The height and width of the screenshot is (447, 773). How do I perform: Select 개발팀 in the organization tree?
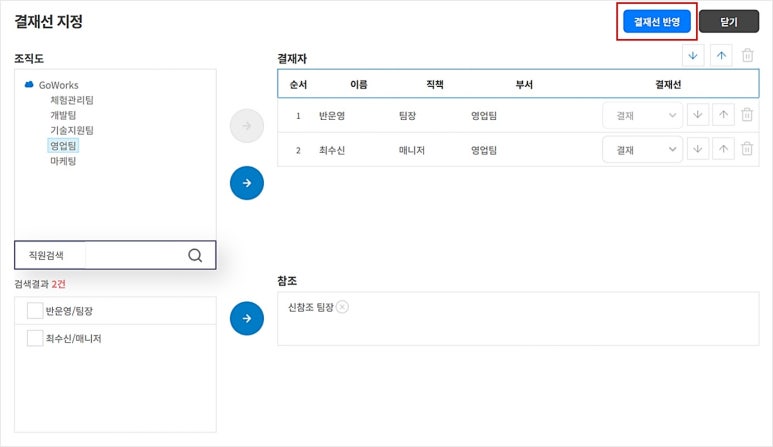pyautogui.click(x=64, y=115)
